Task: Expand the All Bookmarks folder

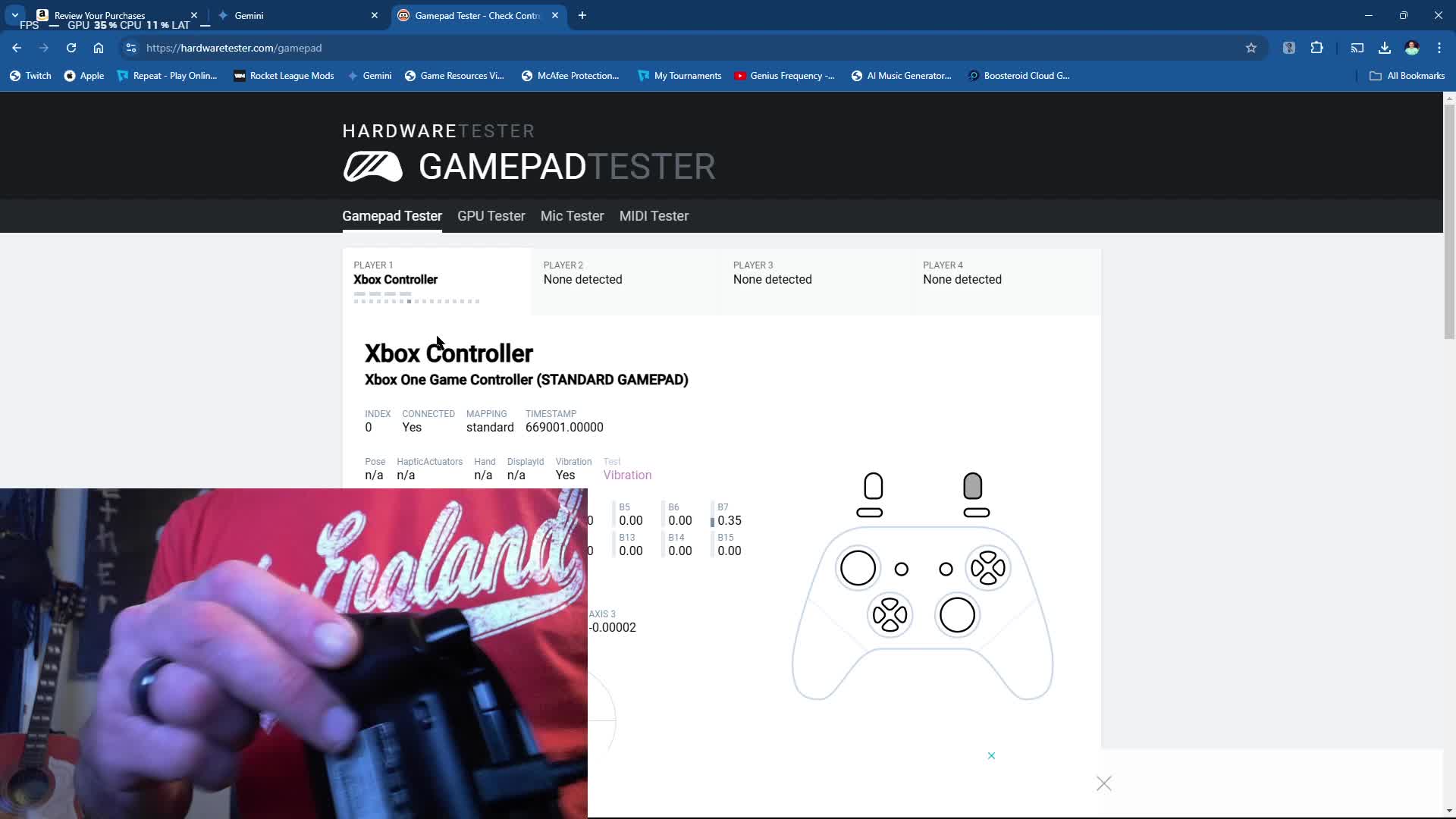Action: point(1407,76)
